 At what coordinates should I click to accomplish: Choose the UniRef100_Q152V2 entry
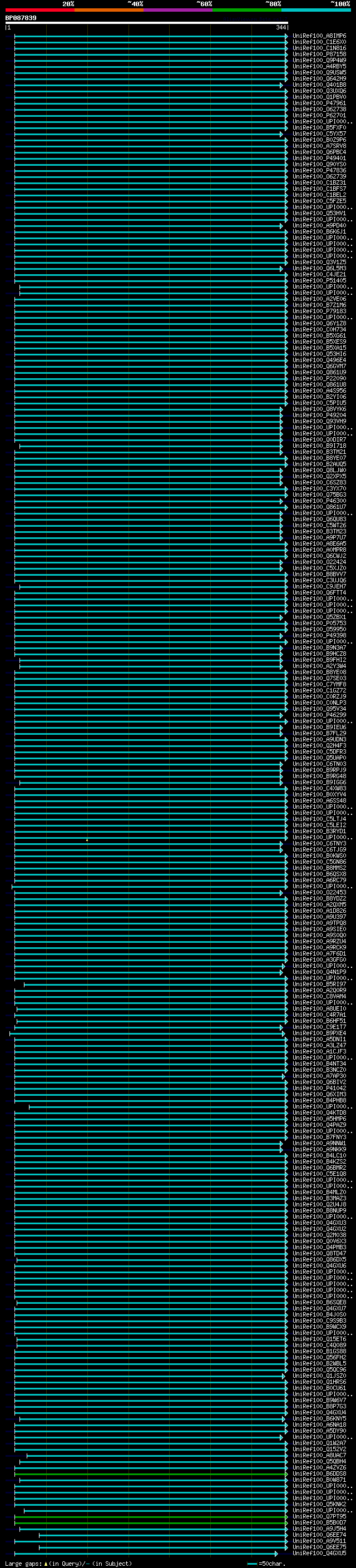tap(319, 1450)
